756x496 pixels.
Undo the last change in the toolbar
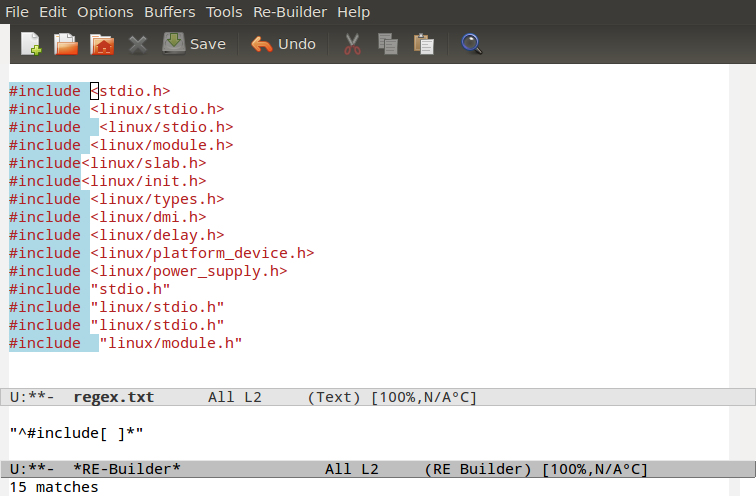(x=283, y=44)
